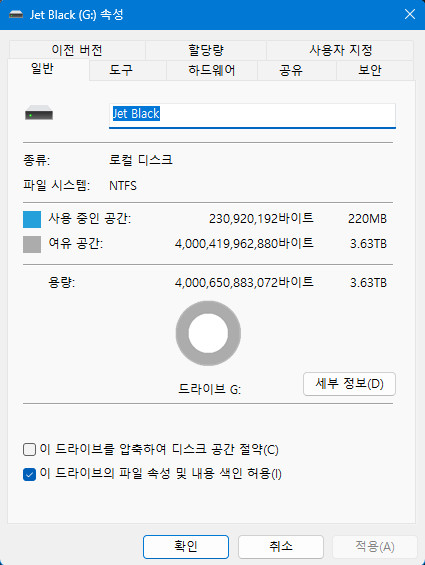This screenshot has height=565, width=425.
Task: Click the 세부 정보(D) button
Action: pos(349,384)
